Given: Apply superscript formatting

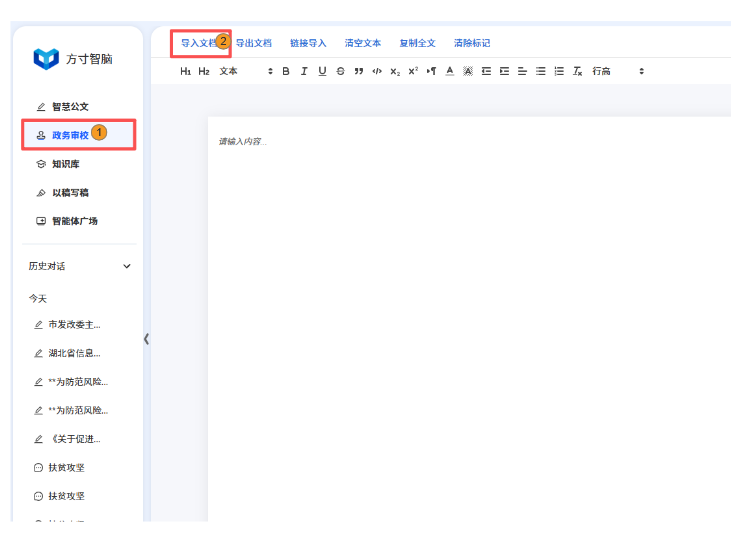Looking at the screenshot, I should click(413, 71).
